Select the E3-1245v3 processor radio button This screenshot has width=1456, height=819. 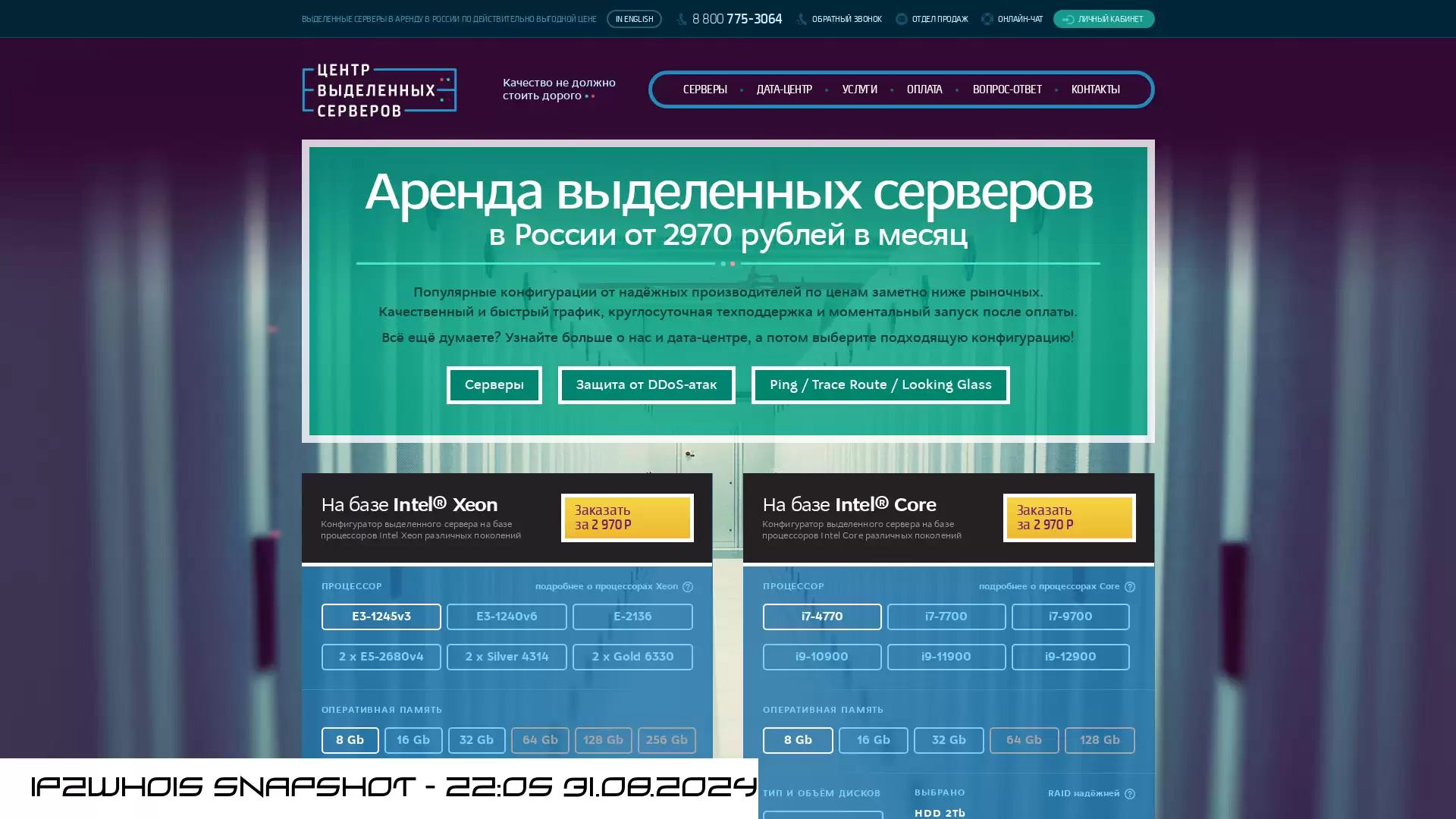381,616
